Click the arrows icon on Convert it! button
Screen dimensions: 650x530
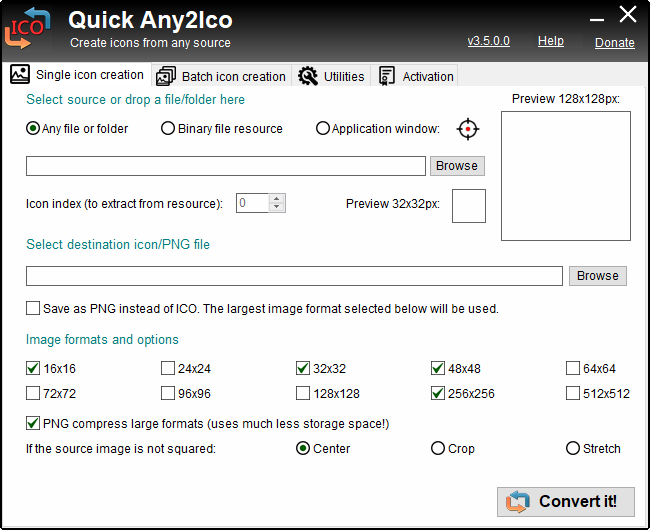pyautogui.click(x=517, y=501)
